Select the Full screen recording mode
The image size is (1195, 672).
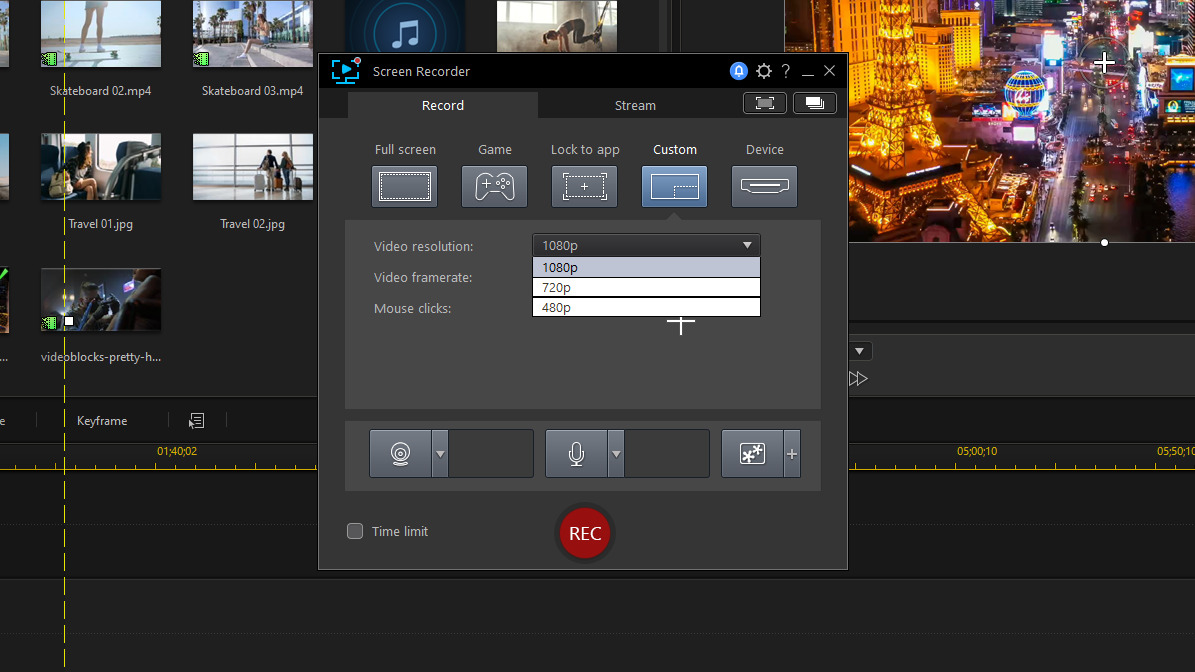(404, 186)
